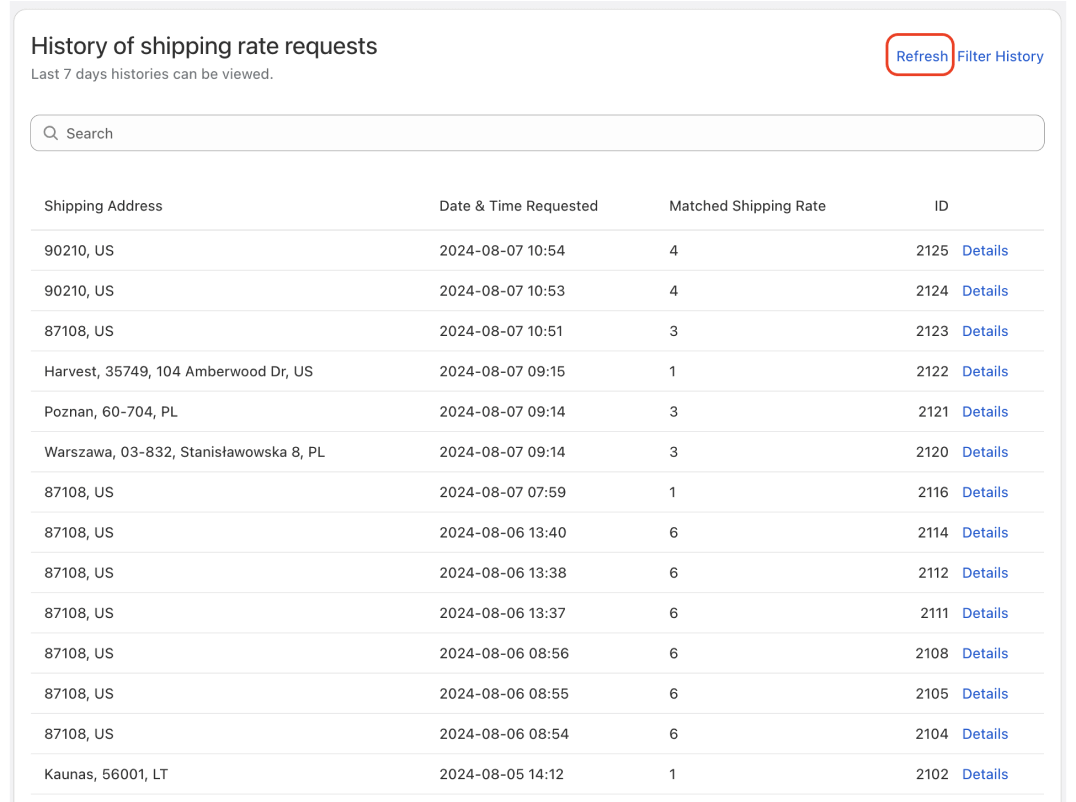Open the Filter History link

tap(1000, 56)
